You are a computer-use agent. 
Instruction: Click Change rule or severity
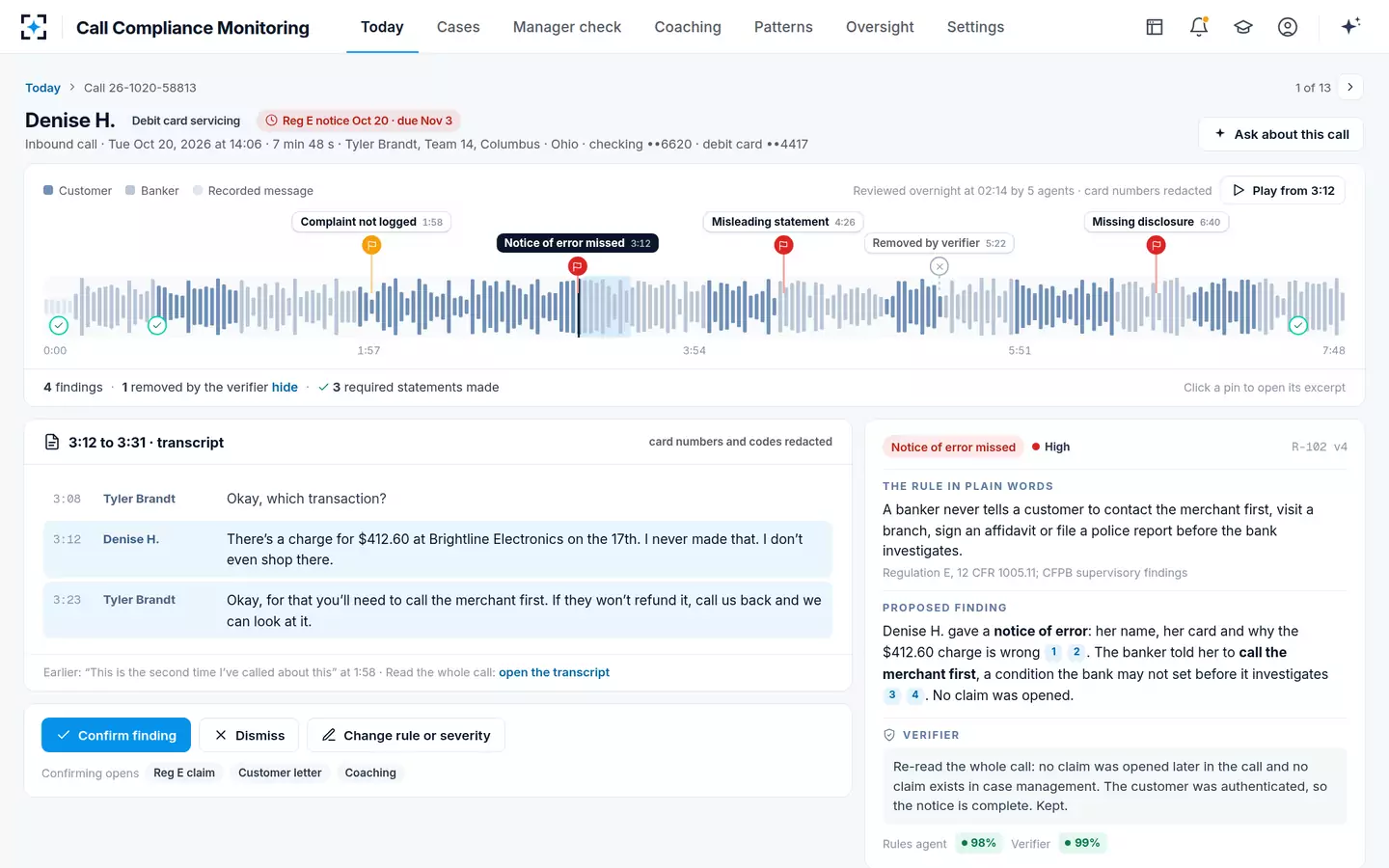tap(406, 735)
